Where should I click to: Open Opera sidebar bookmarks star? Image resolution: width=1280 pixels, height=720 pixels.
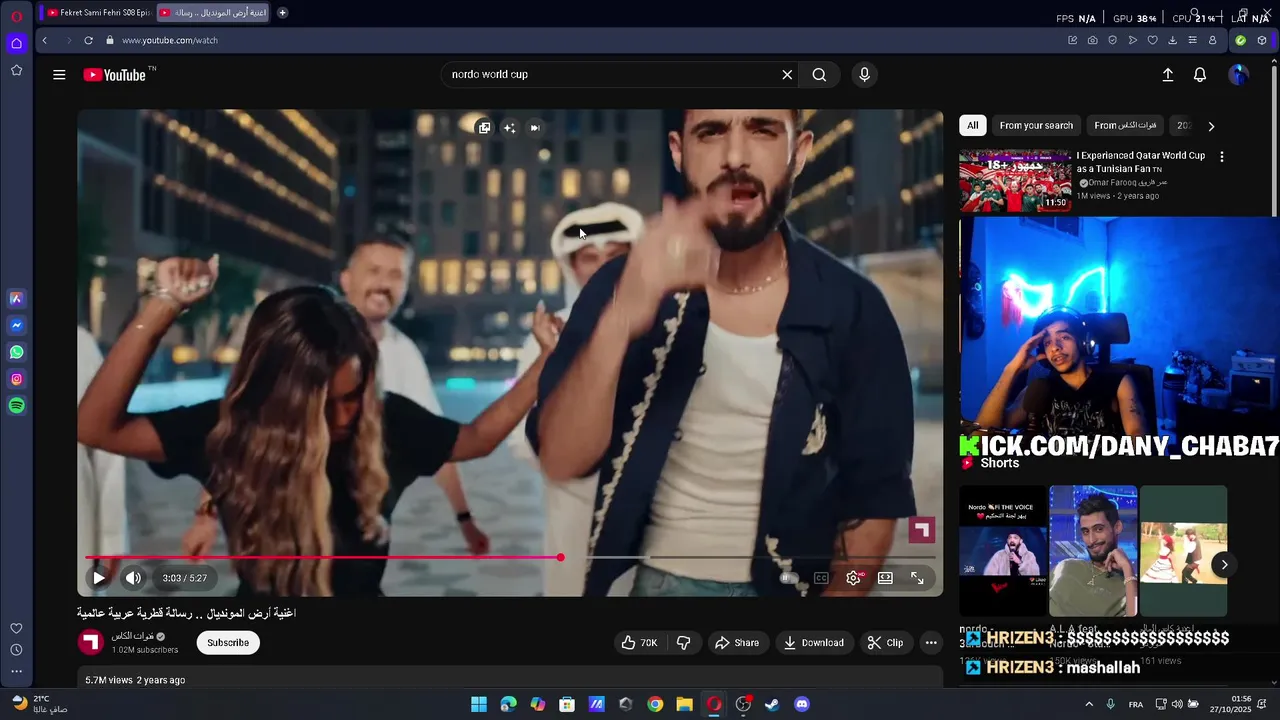[x=16, y=70]
